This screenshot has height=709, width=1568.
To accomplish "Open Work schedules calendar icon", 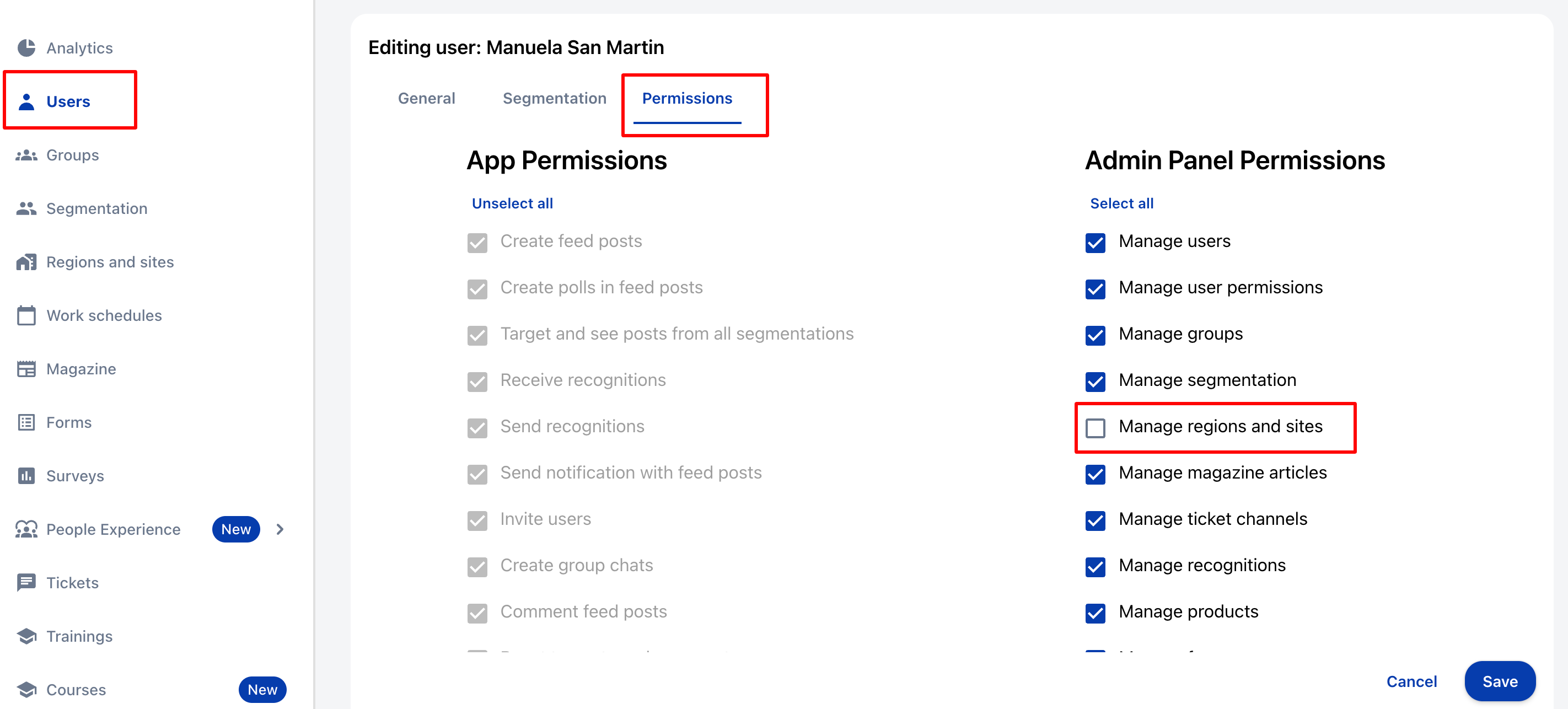I will [x=26, y=315].
